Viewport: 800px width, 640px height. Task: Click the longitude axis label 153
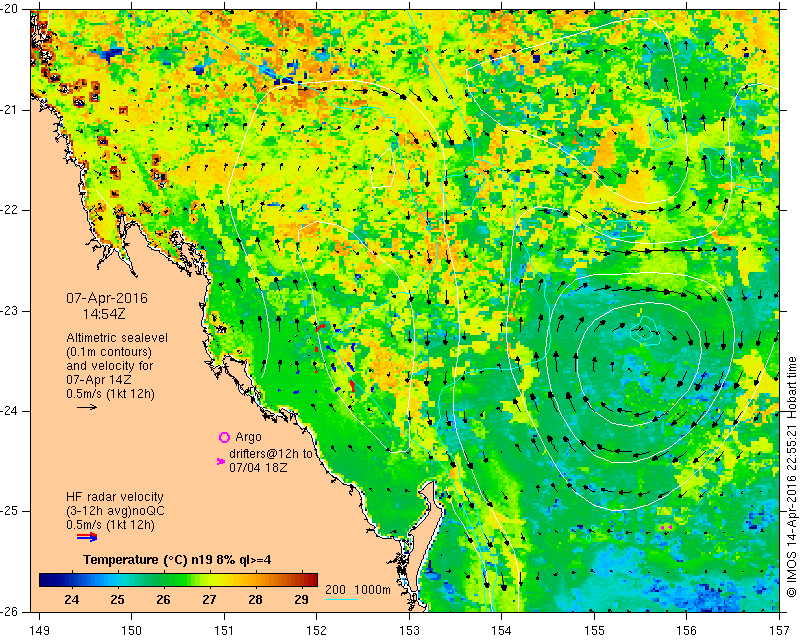click(409, 630)
